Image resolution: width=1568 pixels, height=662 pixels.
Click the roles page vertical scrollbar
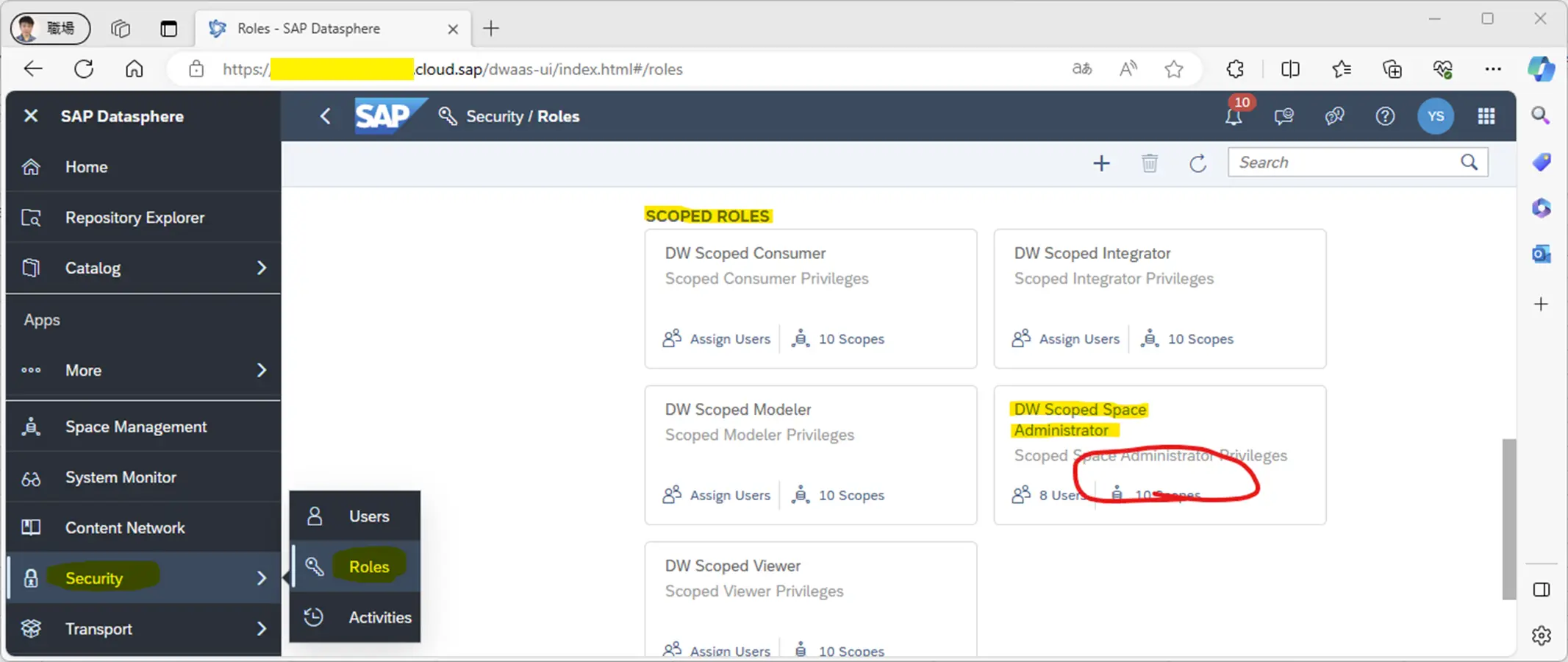1508,519
